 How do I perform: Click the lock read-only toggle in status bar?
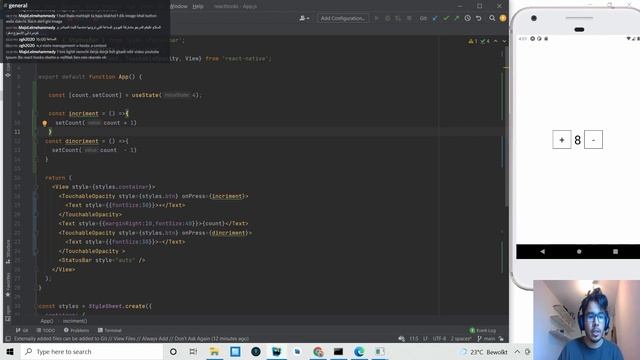[501, 339]
